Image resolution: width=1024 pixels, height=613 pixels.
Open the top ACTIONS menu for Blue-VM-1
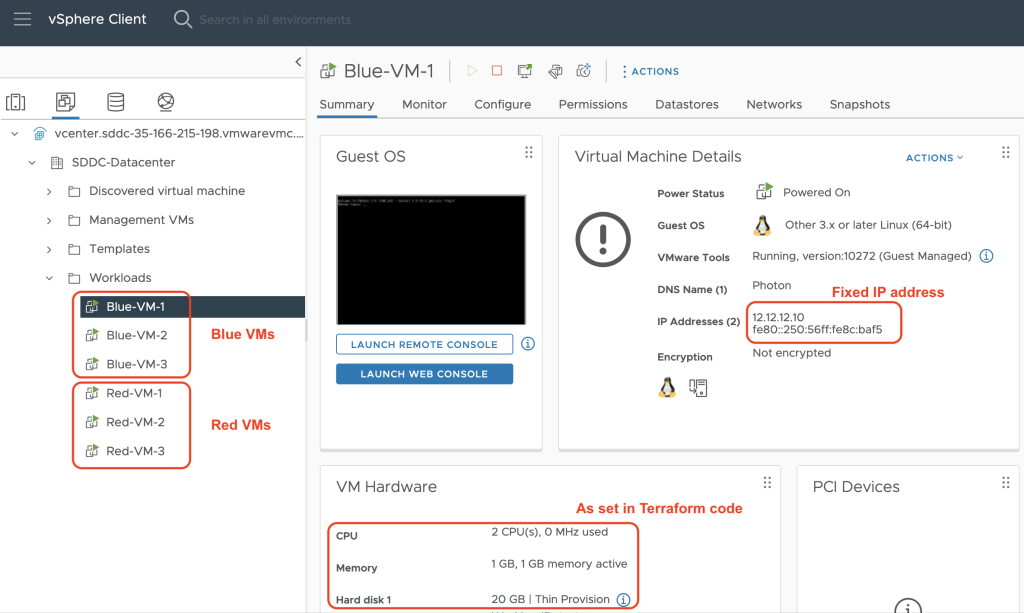(650, 72)
